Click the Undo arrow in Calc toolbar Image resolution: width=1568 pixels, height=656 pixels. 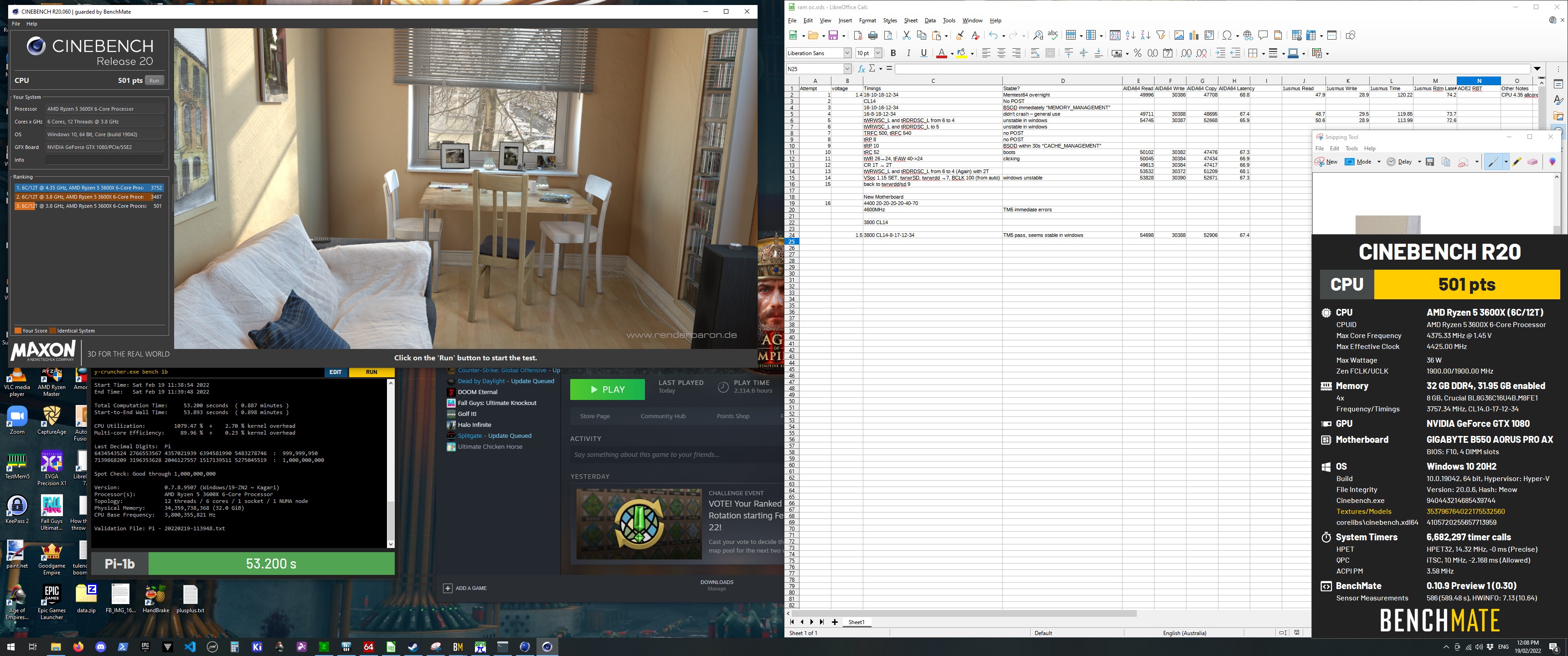click(x=993, y=35)
